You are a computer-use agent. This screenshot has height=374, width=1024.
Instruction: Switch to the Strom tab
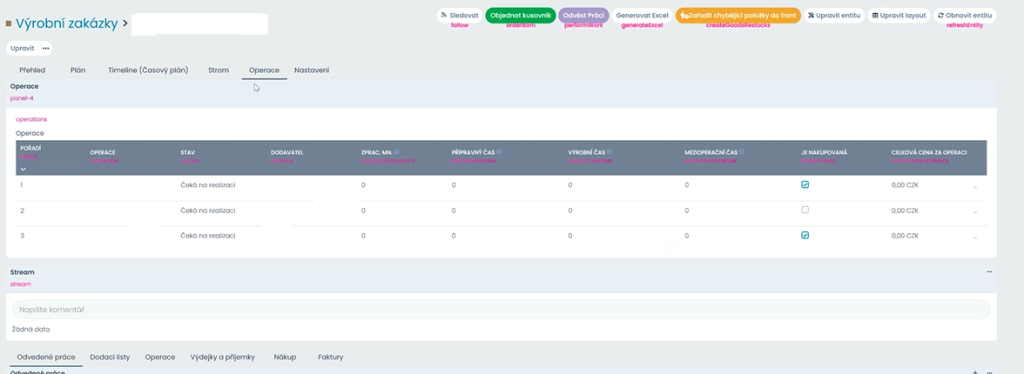pos(218,70)
